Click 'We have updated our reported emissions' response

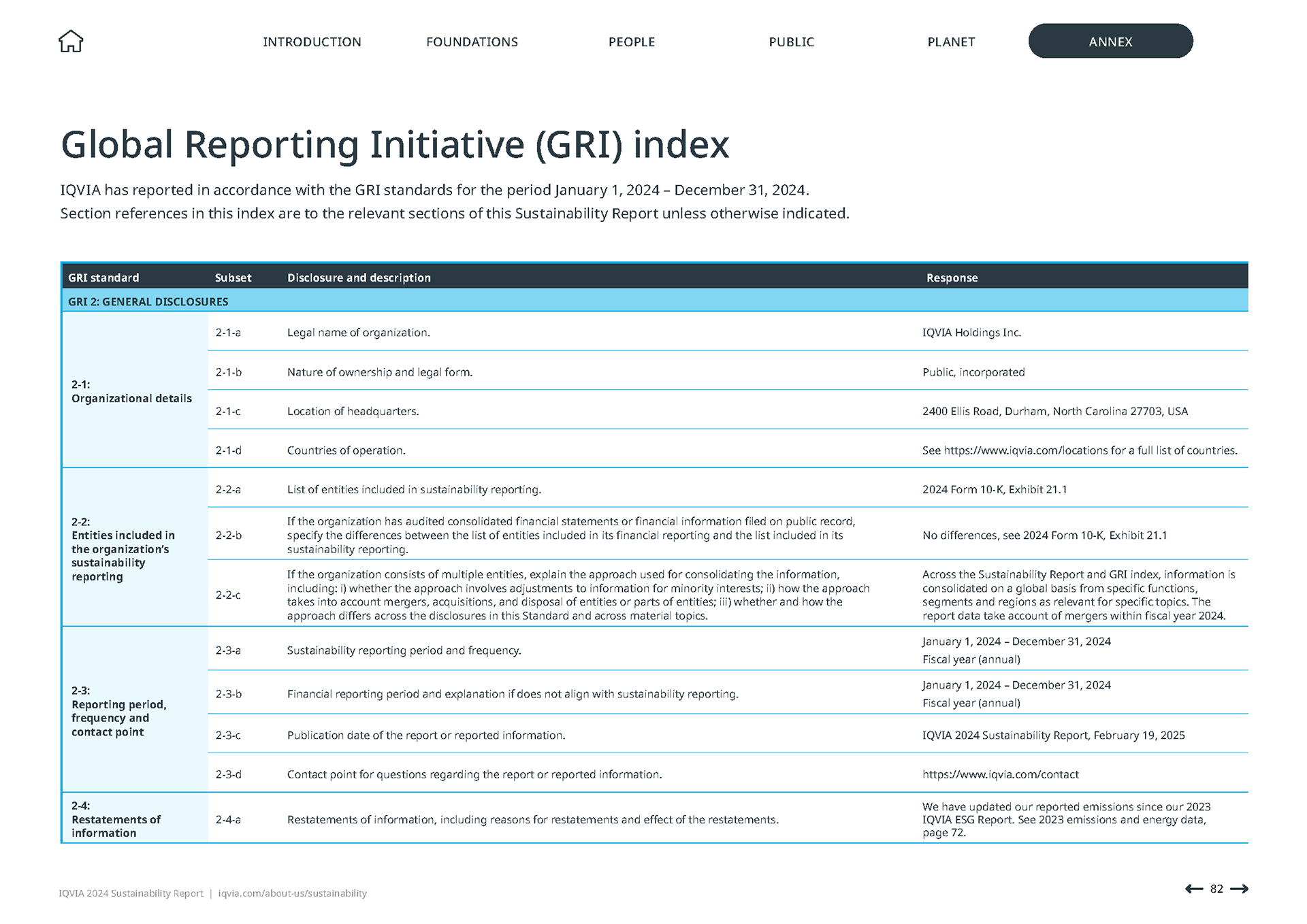coord(1066,820)
